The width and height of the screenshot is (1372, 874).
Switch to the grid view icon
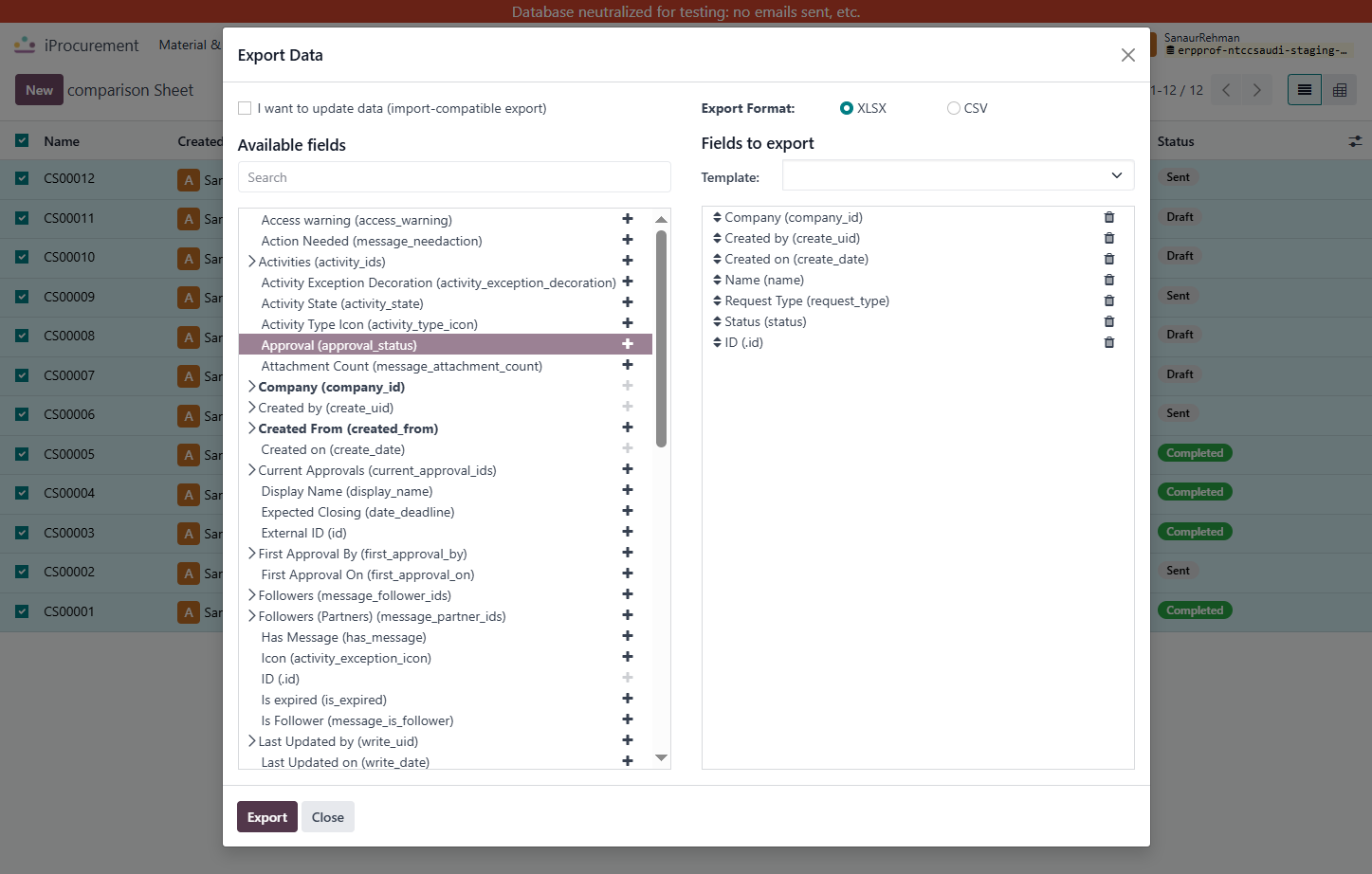[x=1340, y=90]
